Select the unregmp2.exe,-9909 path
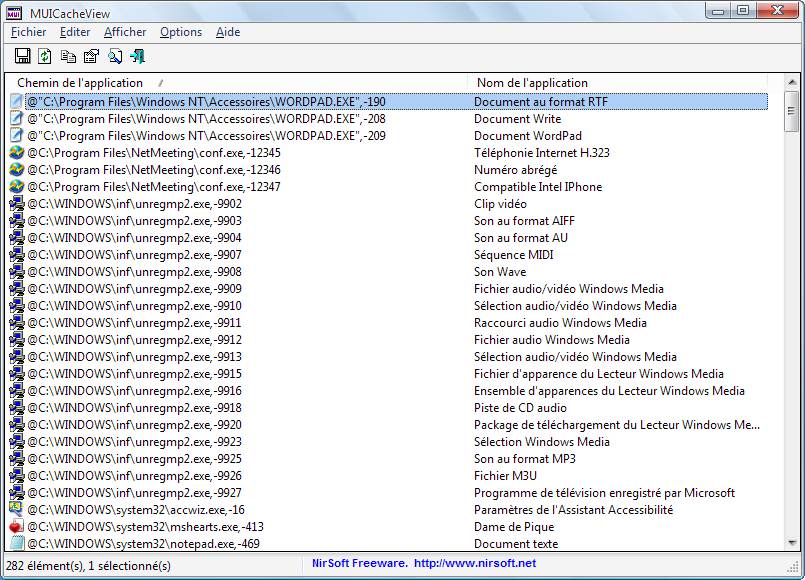The height and width of the screenshot is (580, 805). 135,288
